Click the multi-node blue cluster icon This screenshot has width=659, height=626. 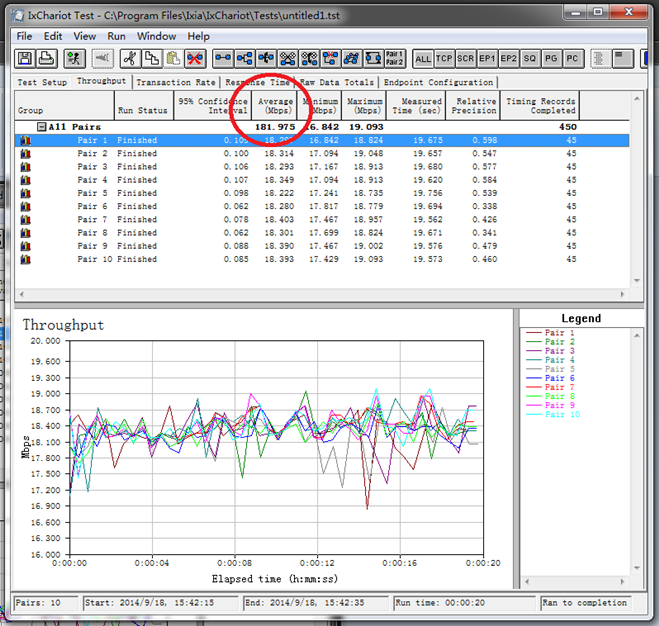click(x=352, y=58)
